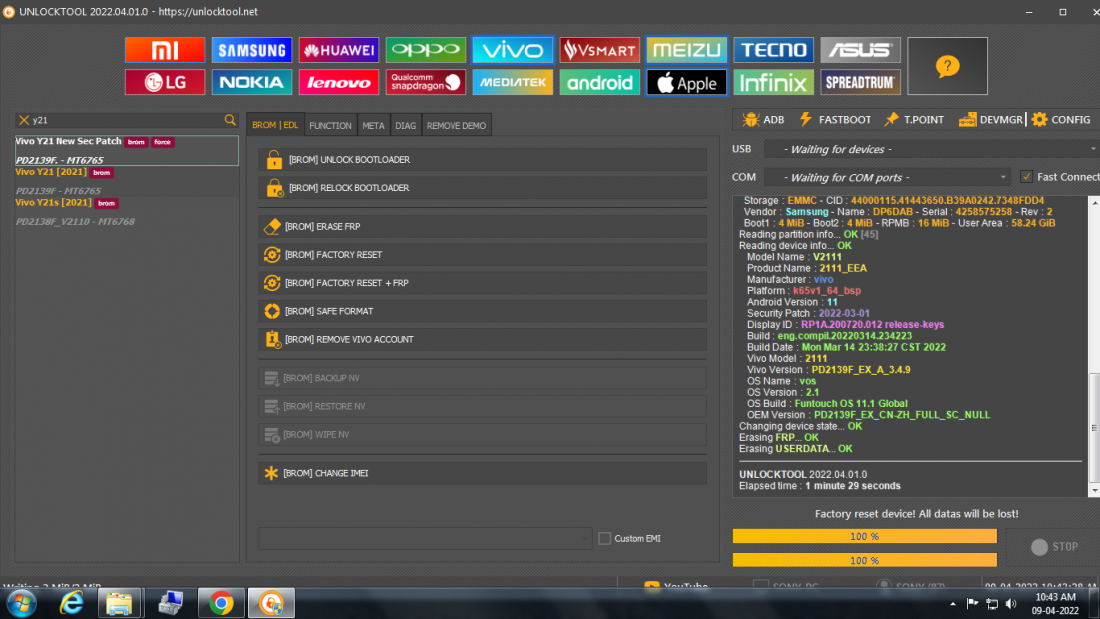Screen dimensions: 1100x619
Task: Run [BROM] FACTORY RESET
Action: [x=483, y=254]
